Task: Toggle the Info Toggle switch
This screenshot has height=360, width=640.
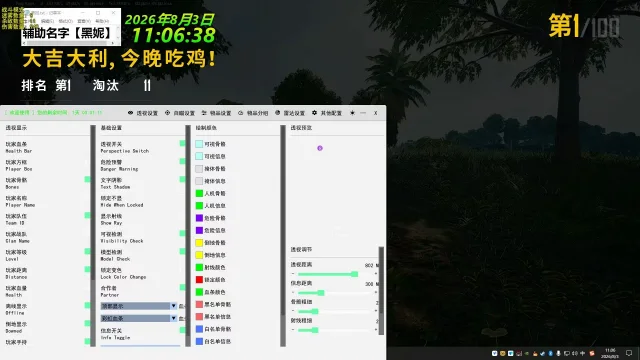Action: click(182, 330)
